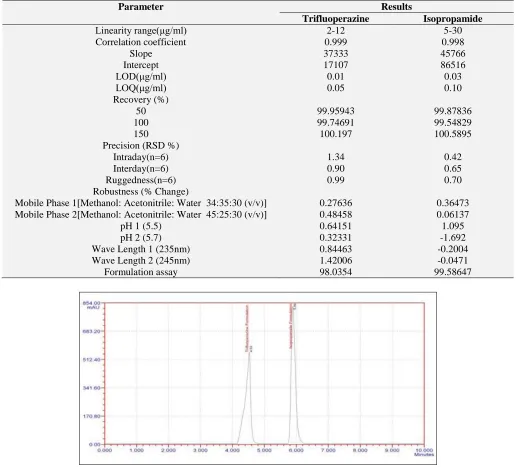Select the value "-1.692"
Screen dimensions: 516x467
click(x=453, y=238)
